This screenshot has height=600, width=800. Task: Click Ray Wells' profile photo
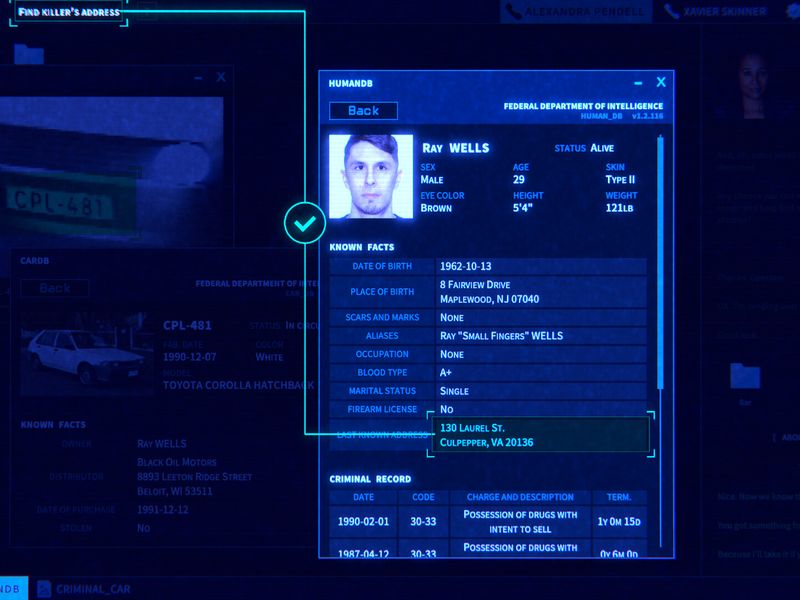click(x=371, y=176)
